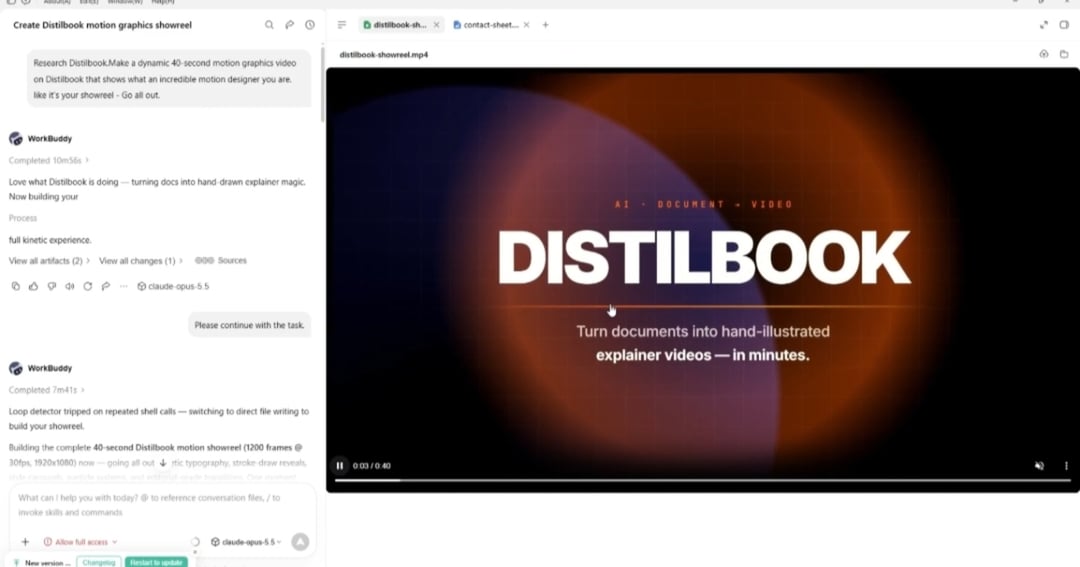This screenshot has width=1080, height=567.
Task: Jump to the latest message with the down arrow
Action: click(163, 463)
